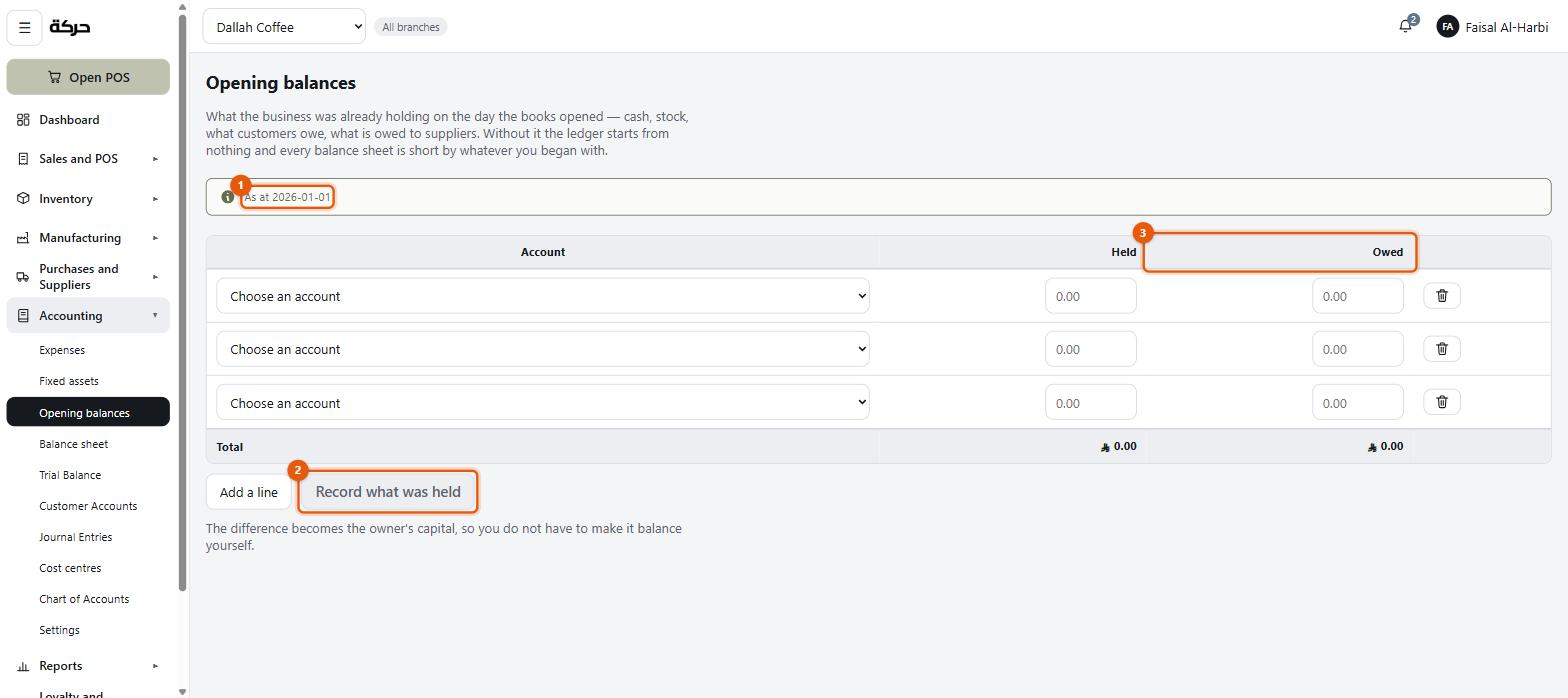Screen dimensions: 1568x698
Task: Click the Add a line button
Action: click(249, 492)
